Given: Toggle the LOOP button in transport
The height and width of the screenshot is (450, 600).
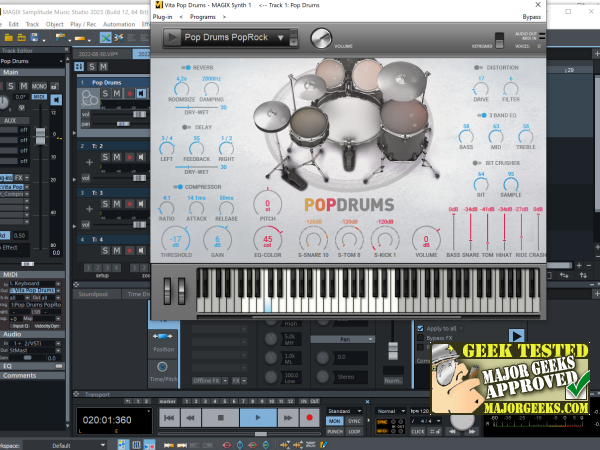Looking at the screenshot, I should (x=354, y=431).
